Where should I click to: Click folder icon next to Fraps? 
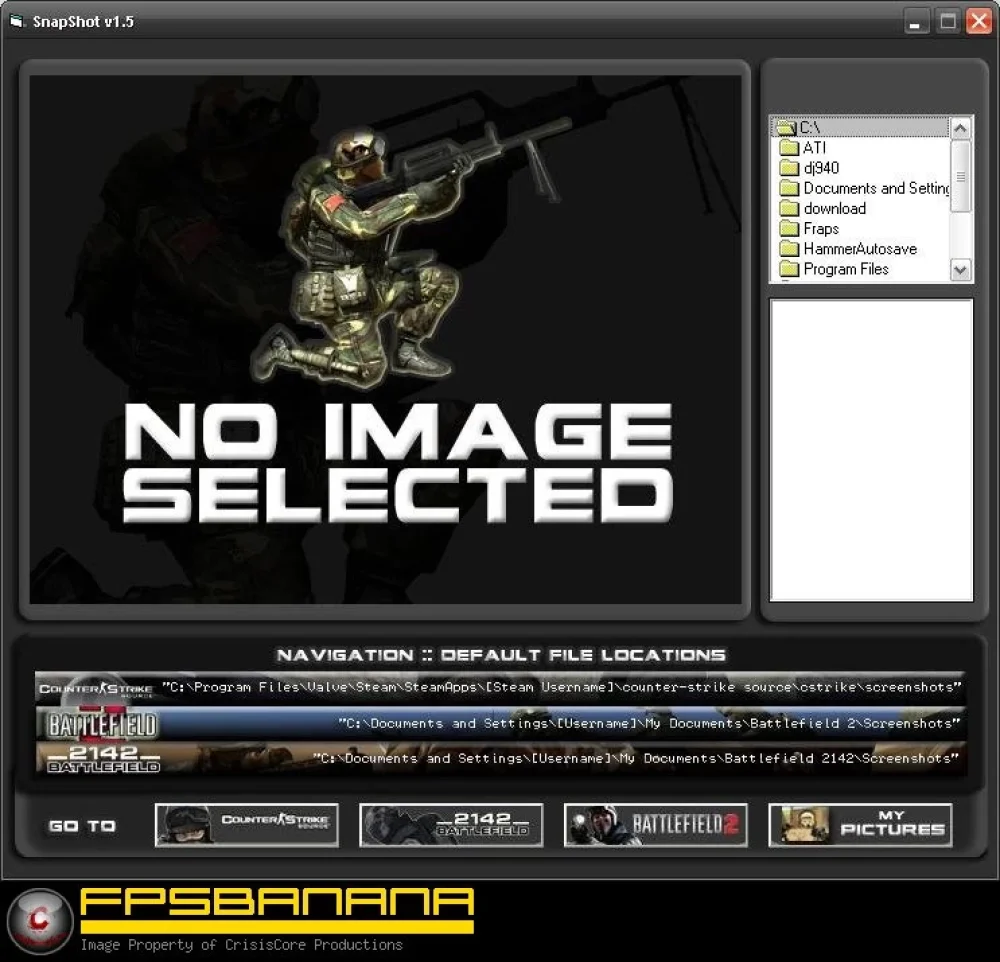click(x=790, y=229)
